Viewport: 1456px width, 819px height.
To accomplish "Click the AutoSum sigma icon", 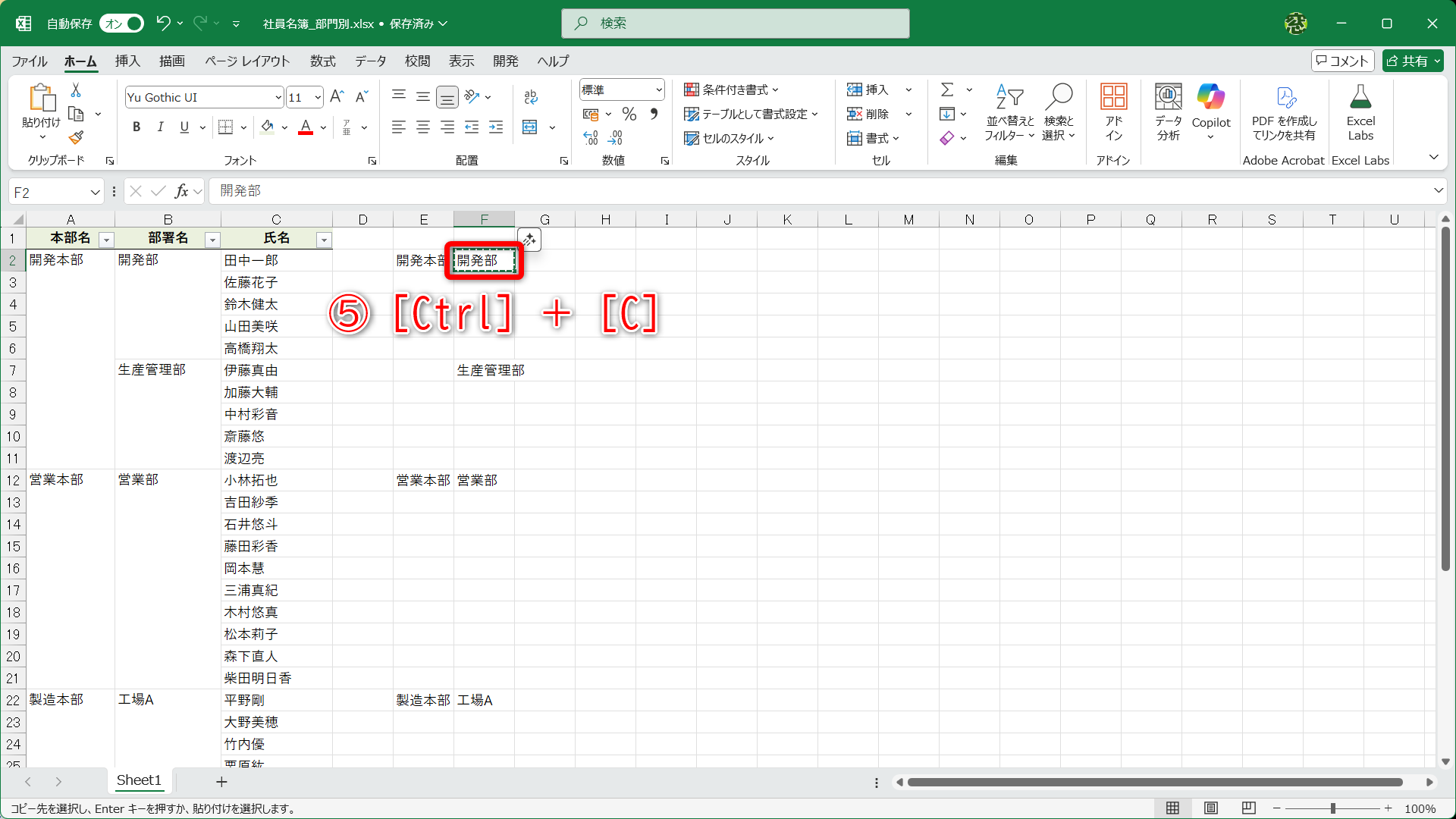I will [947, 90].
